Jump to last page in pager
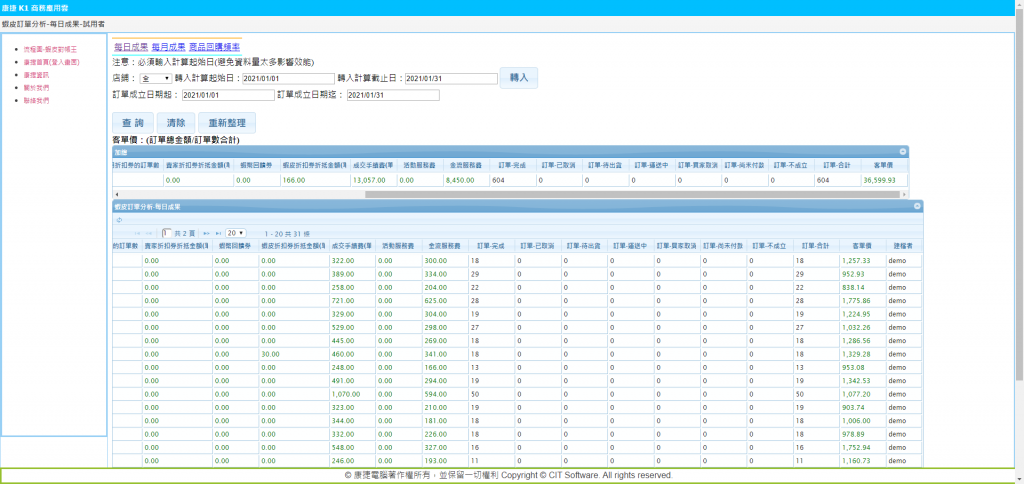Viewport: 1024px width, 484px height. tap(217, 232)
